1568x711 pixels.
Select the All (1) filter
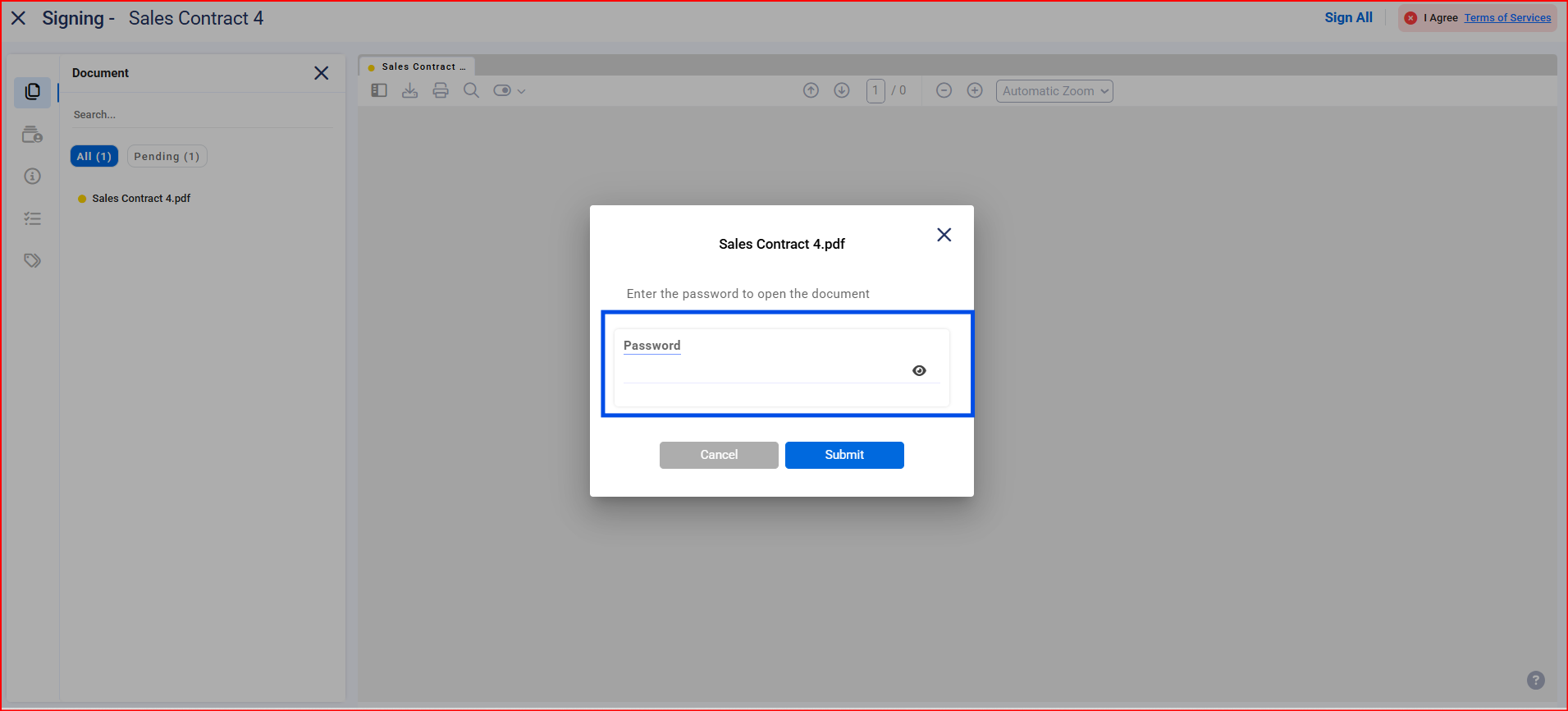click(94, 157)
